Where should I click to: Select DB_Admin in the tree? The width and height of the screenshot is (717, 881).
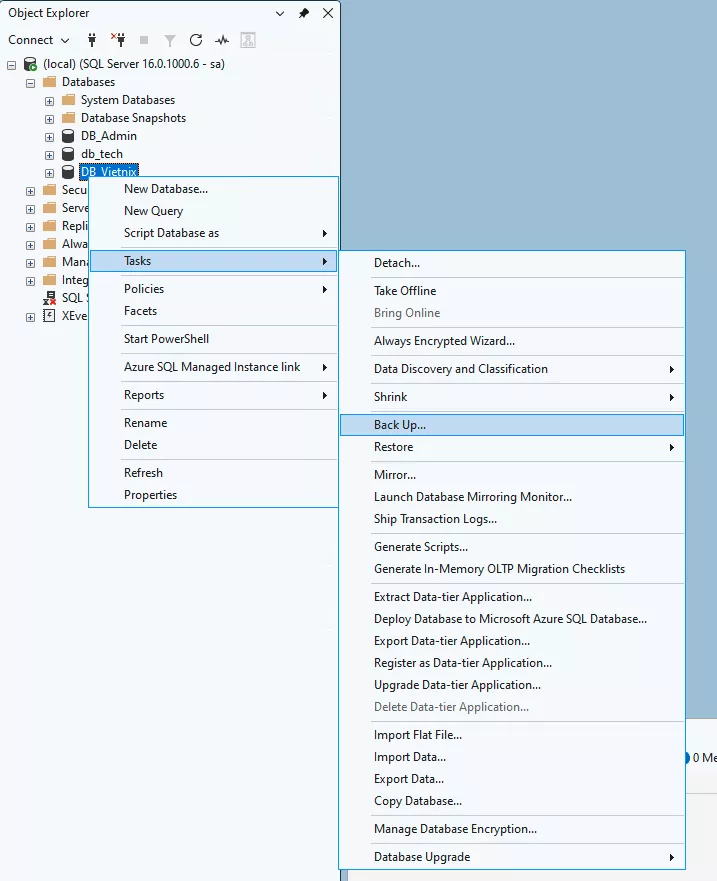(109, 136)
